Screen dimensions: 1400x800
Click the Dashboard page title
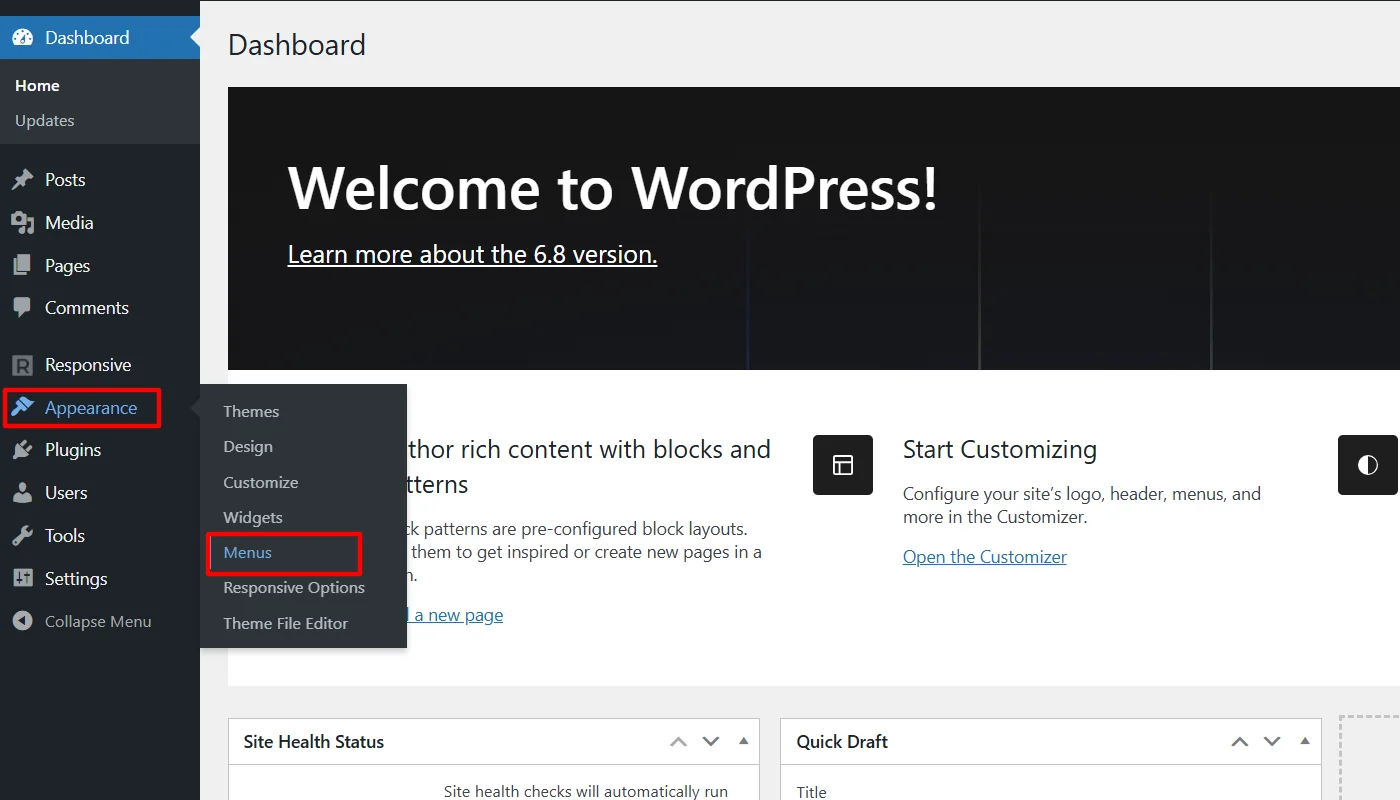297,45
